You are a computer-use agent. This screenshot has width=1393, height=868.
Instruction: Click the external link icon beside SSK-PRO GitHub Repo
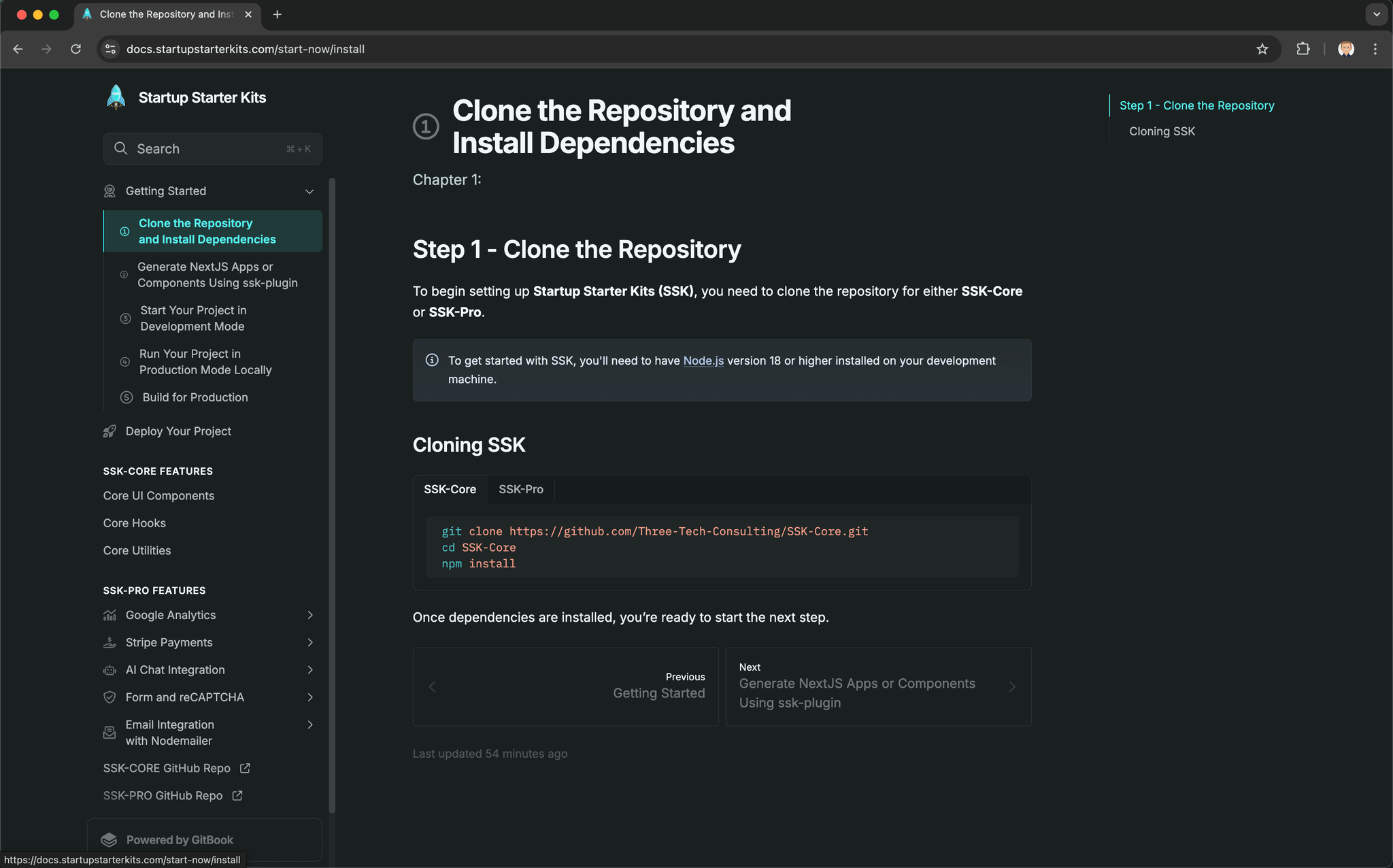237,795
